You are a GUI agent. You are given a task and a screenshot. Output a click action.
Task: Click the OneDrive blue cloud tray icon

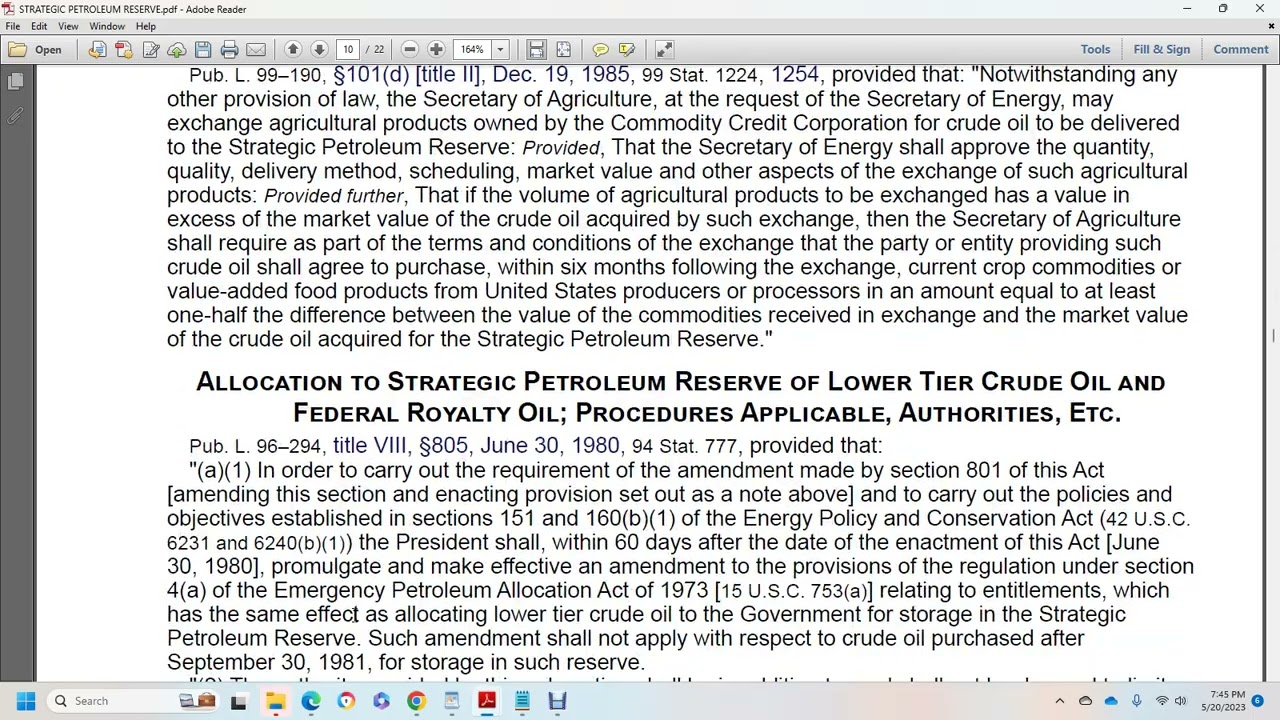tap(1110, 701)
